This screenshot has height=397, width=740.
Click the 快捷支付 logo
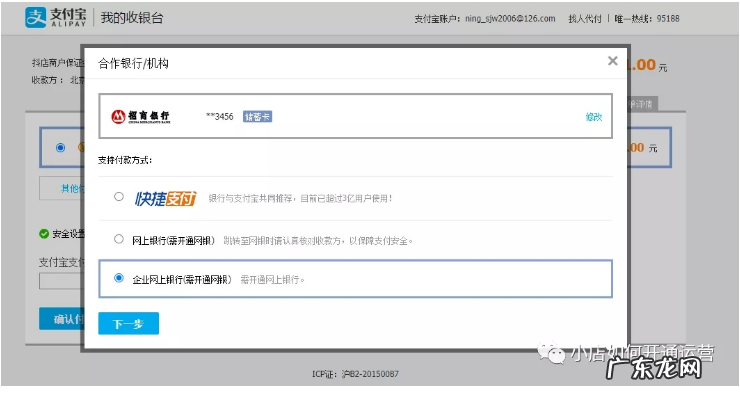(165, 199)
